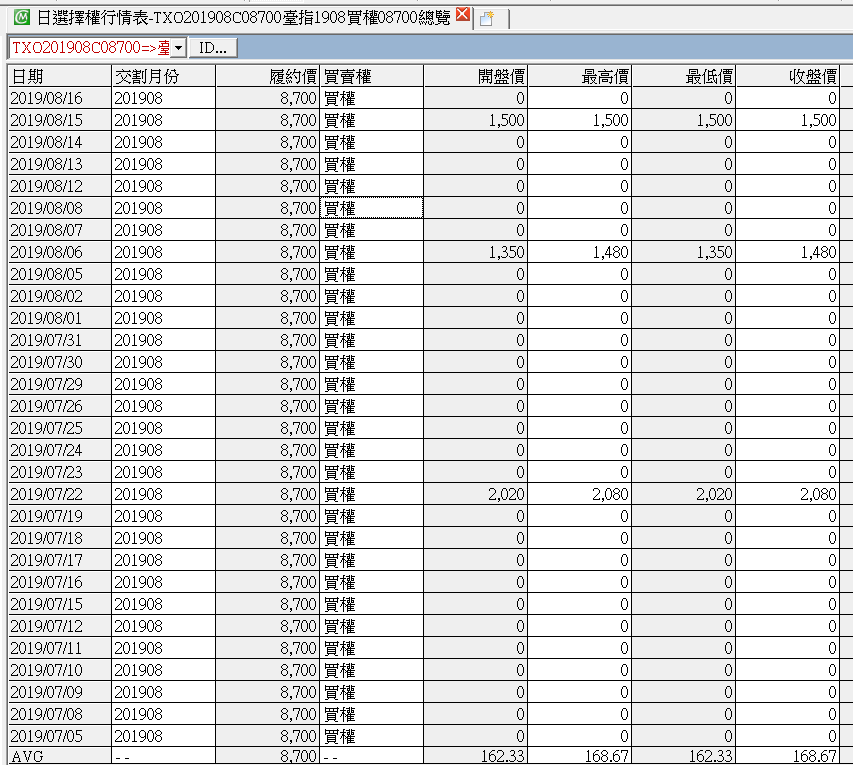Click the green M application icon in tab
The height and width of the screenshot is (765, 853).
[x=22, y=17]
